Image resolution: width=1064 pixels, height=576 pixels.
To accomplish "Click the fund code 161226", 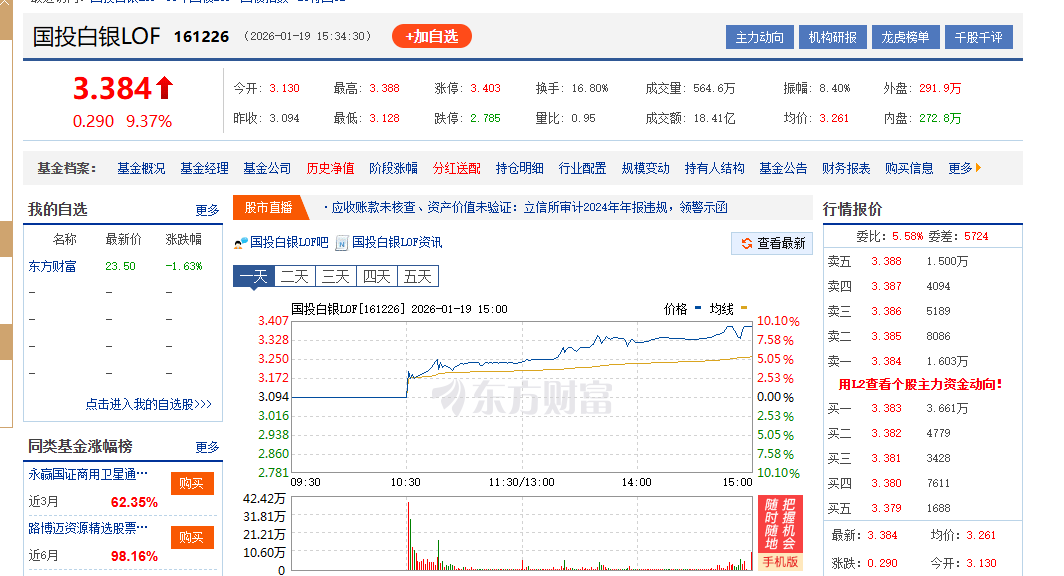I will (202, 37).
